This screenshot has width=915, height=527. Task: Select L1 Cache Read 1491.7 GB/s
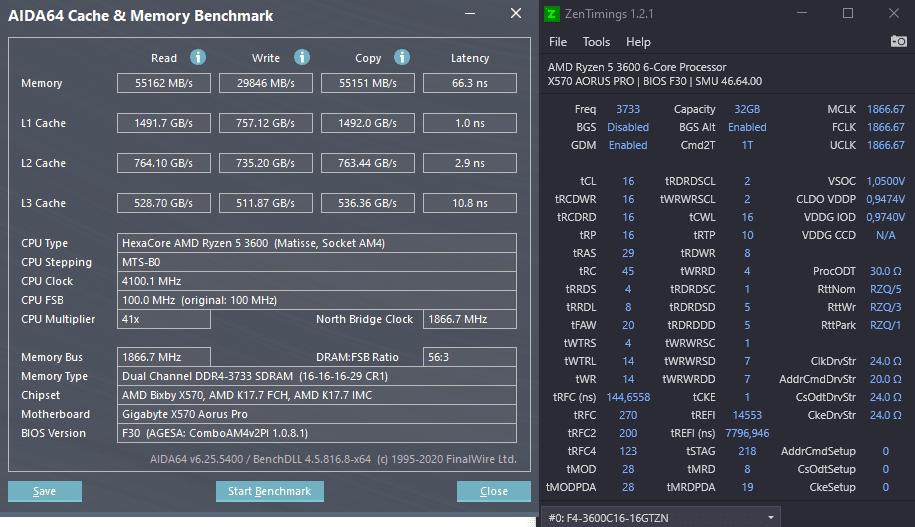tap(164, 123)
